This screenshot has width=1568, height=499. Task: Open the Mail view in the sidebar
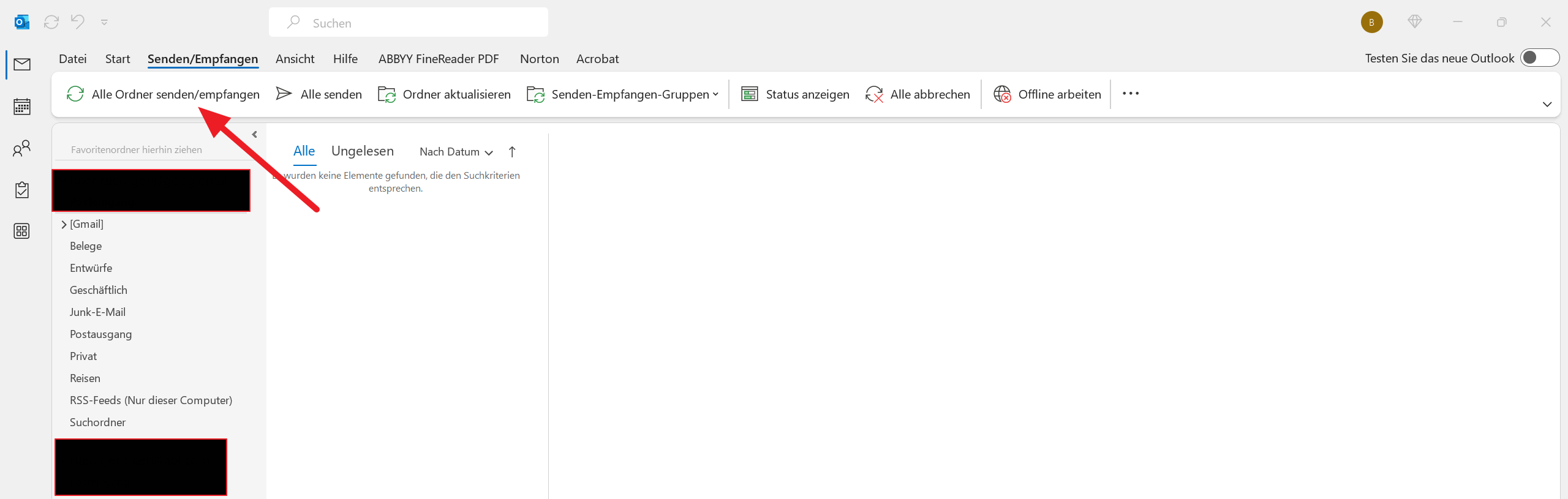(22, 64)
